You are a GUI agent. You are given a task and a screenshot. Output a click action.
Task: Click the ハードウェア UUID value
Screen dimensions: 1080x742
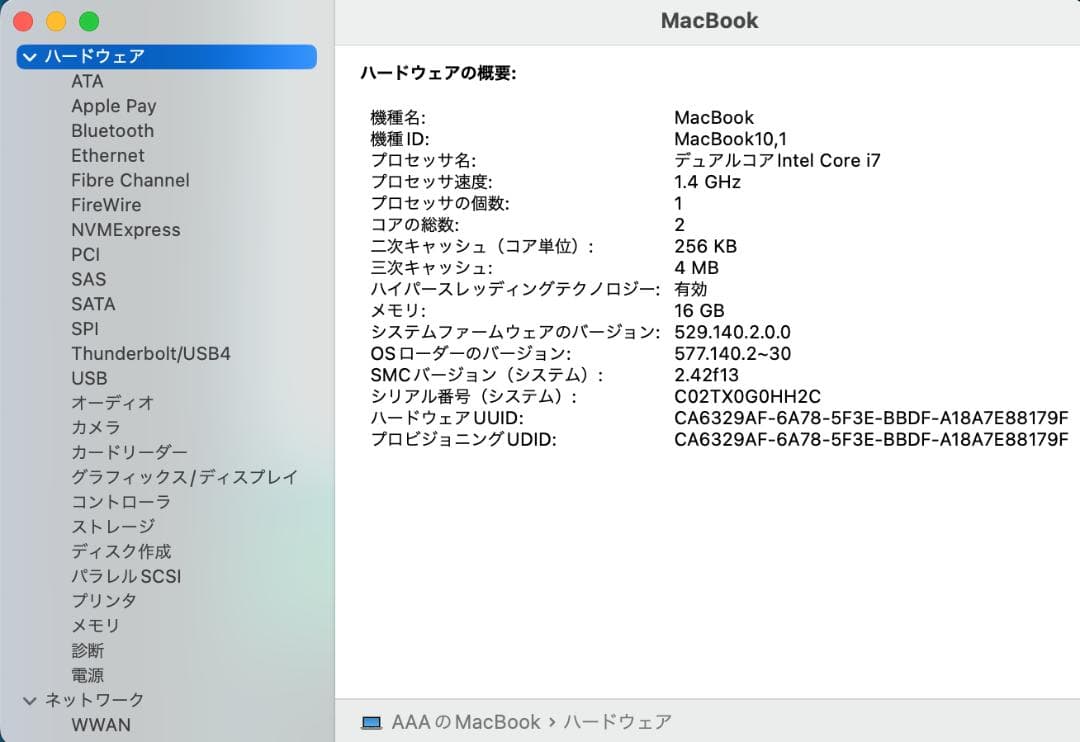coord(871,418)
